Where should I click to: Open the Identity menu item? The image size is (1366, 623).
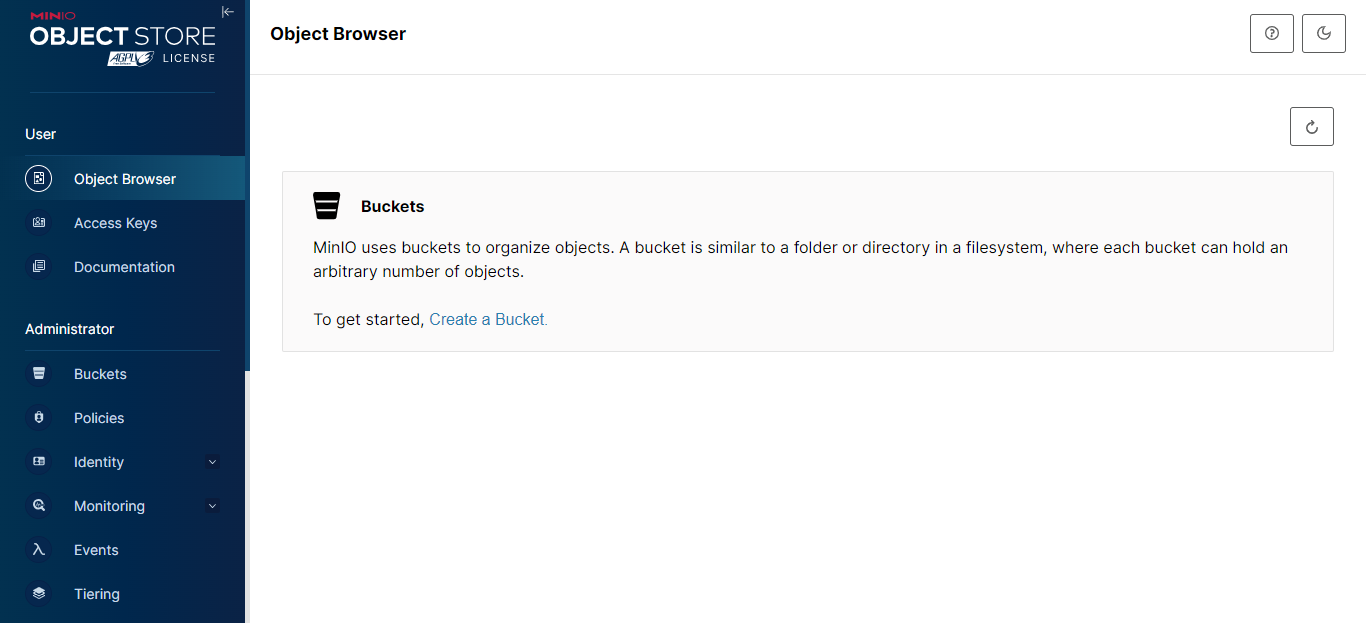(99, 462)
